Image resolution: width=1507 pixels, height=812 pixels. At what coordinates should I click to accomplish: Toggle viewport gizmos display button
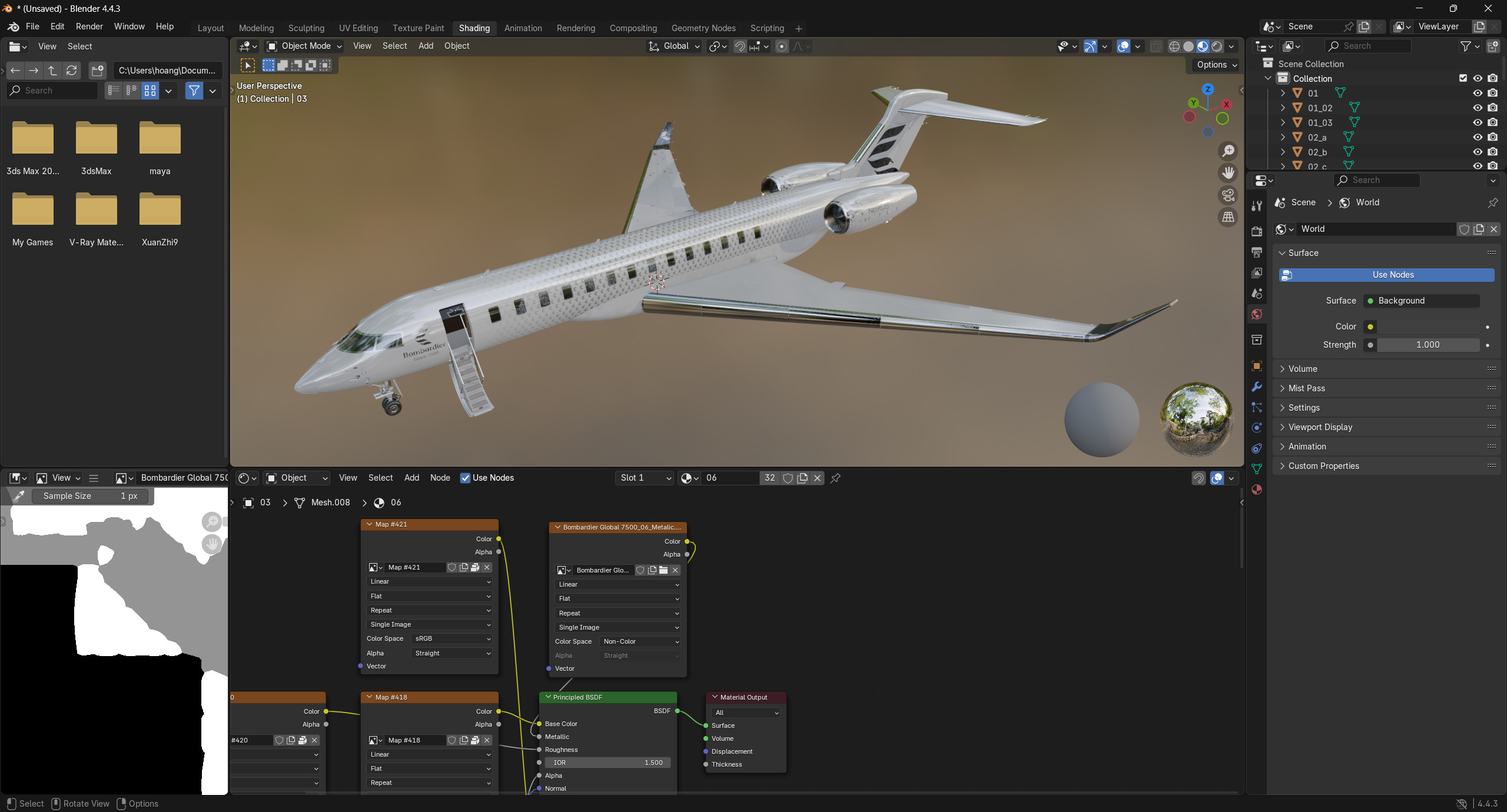point(1090,46)
